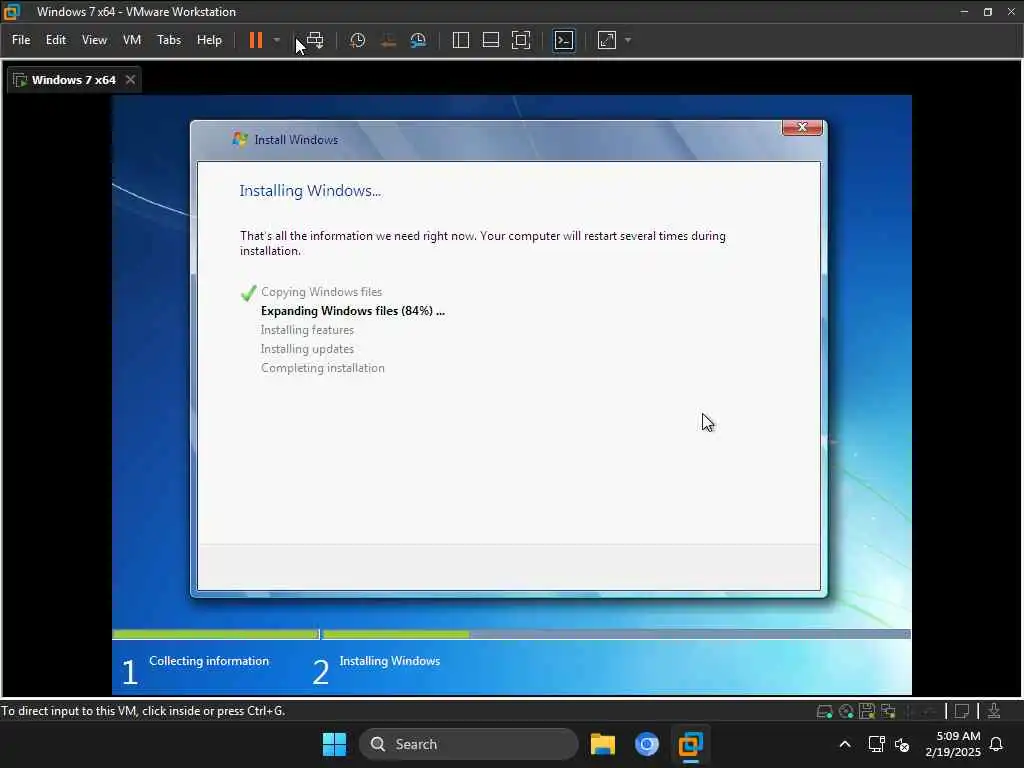1024x768 pixels.
Task: Toggle the library sidebar view icon
Action: [x=460, y=40]
